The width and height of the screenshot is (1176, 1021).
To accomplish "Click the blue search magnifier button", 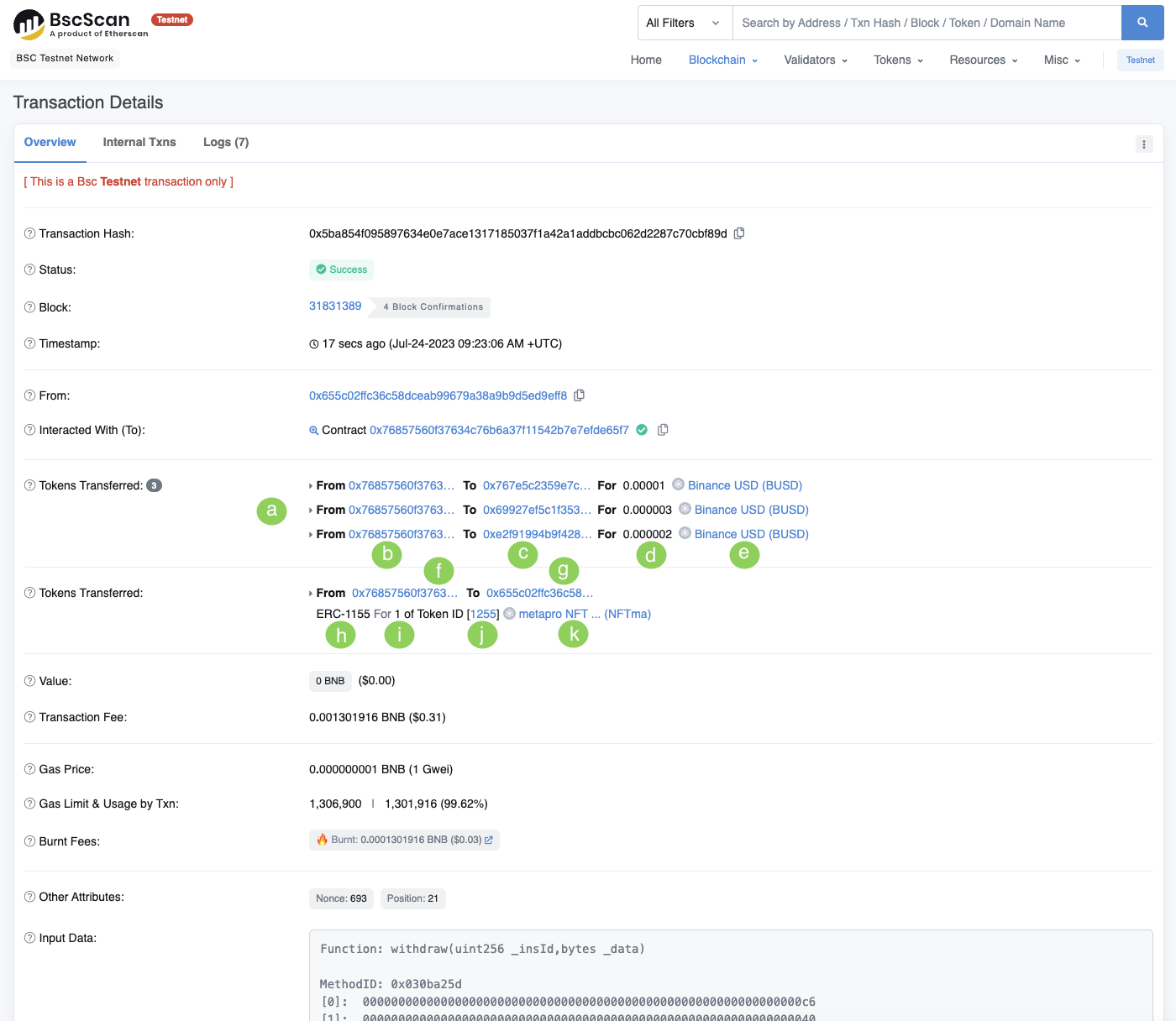I will click(1142, 23).
